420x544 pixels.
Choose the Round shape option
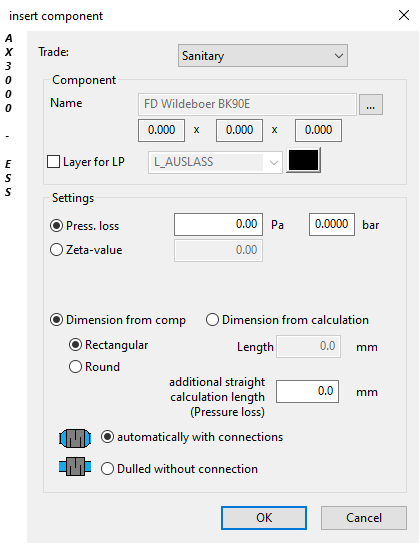point(75,367)
